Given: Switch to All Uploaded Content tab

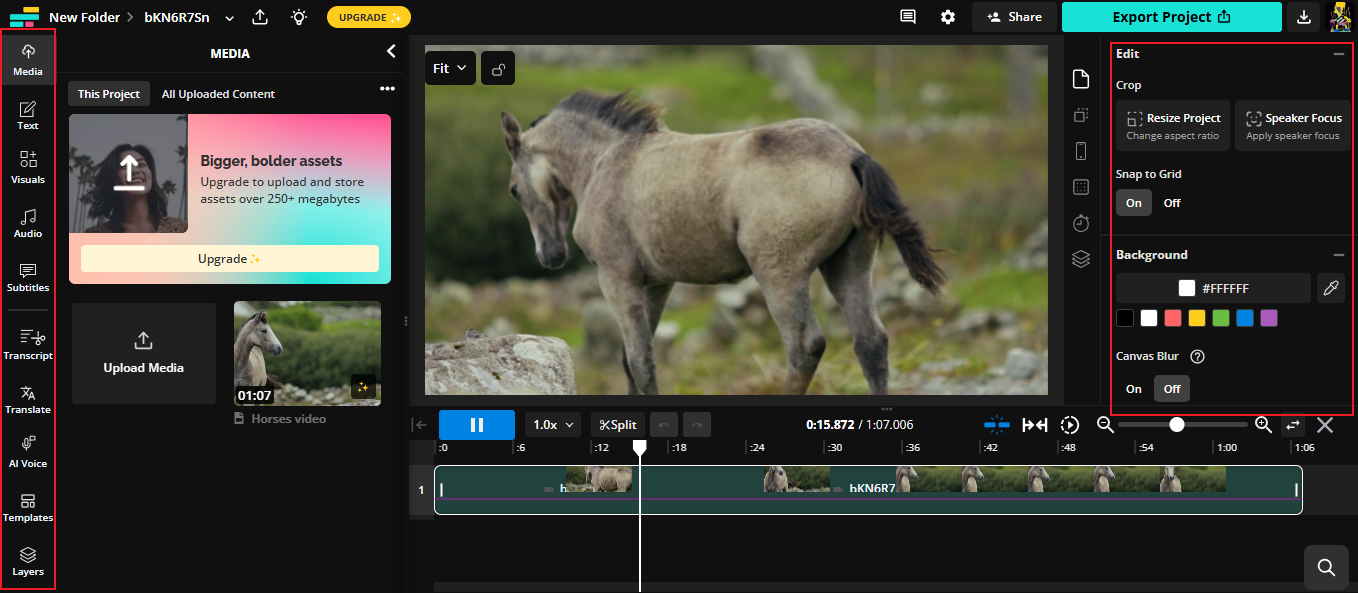Looking at the screenshot, I should click(x=218, y=94).
